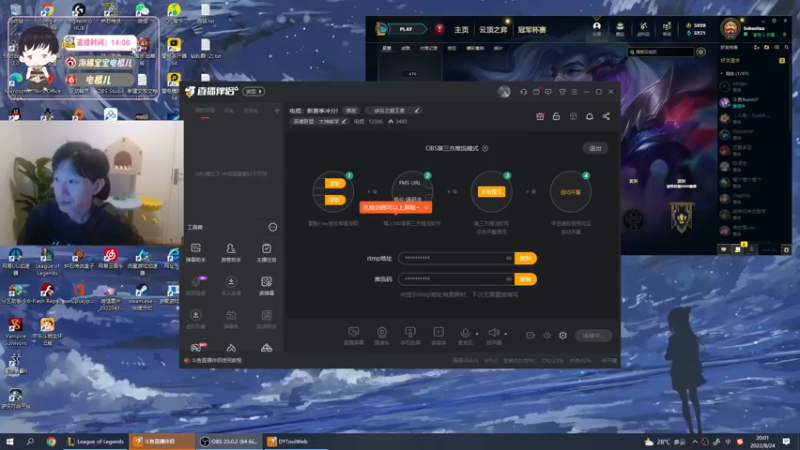Screen dimensions: 800x450
Task: Add camera source (摄像头)
Action: 382,336
